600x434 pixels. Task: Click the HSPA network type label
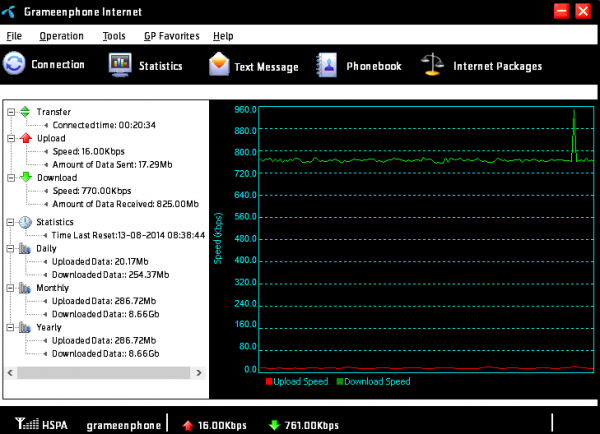pos(55,425)
